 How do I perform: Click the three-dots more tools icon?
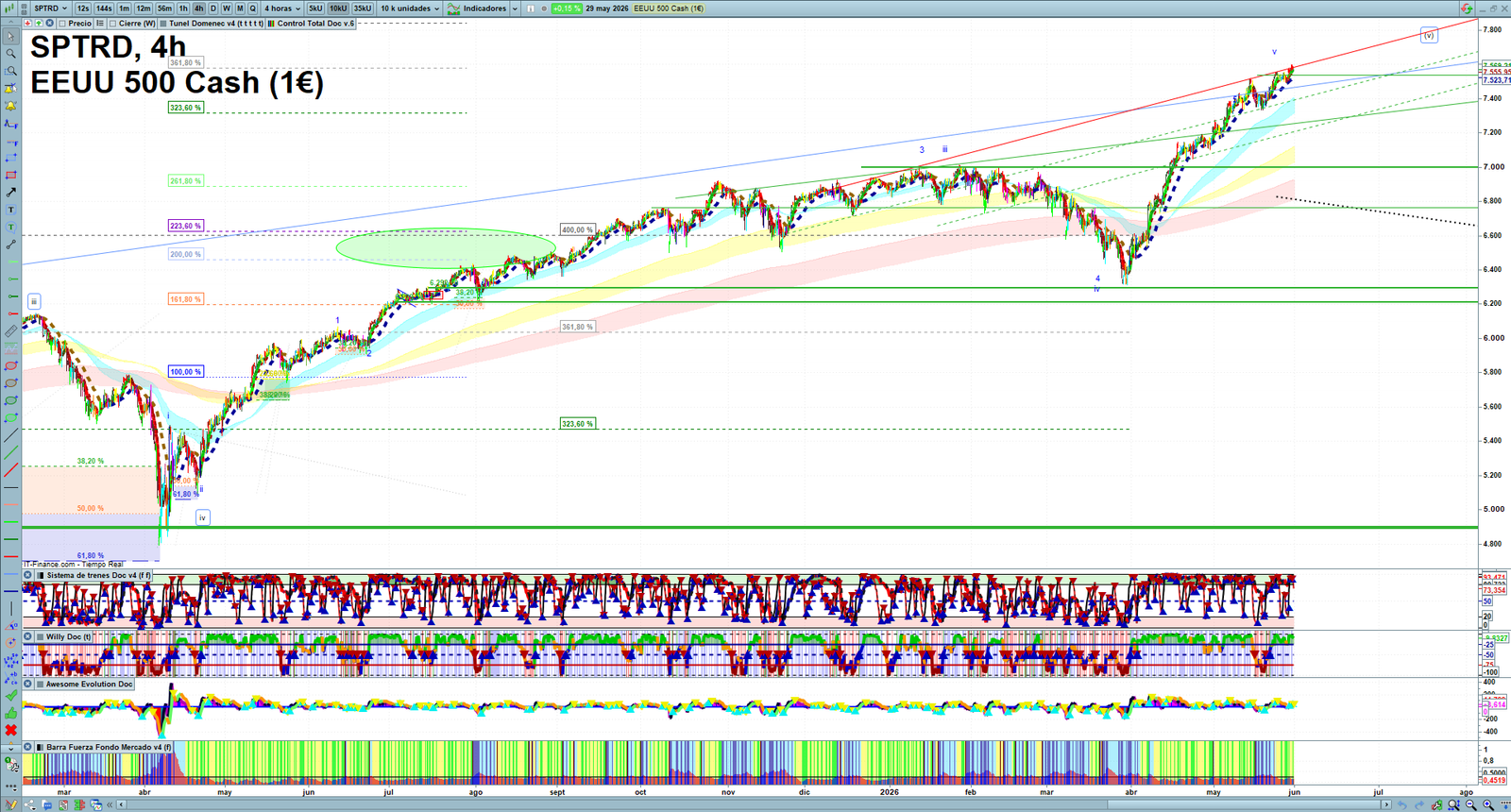(x=11, y=786)
